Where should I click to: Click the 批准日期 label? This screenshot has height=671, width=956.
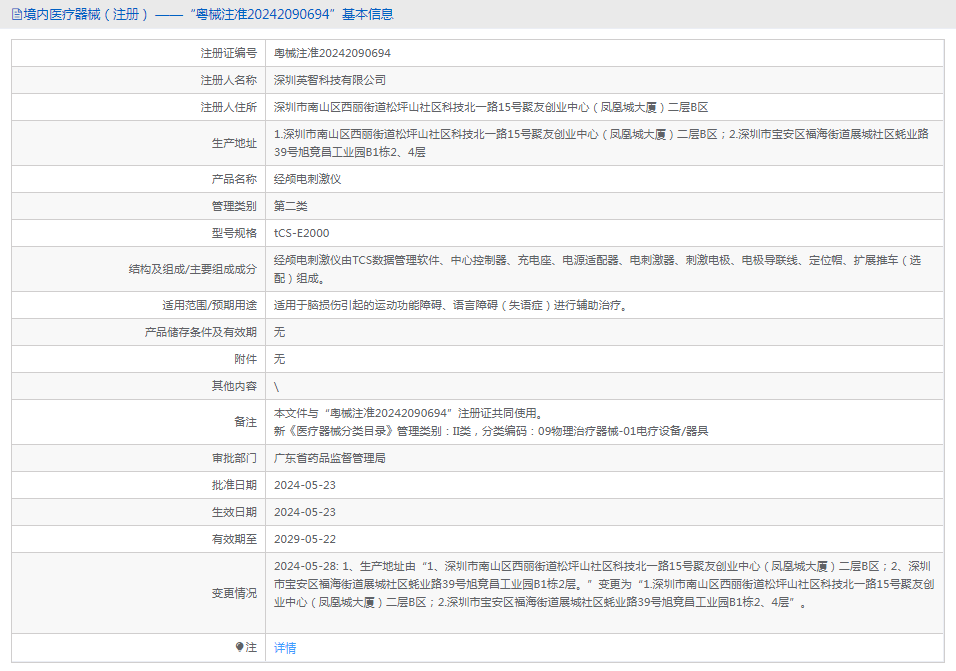click(x=235, y=485)
